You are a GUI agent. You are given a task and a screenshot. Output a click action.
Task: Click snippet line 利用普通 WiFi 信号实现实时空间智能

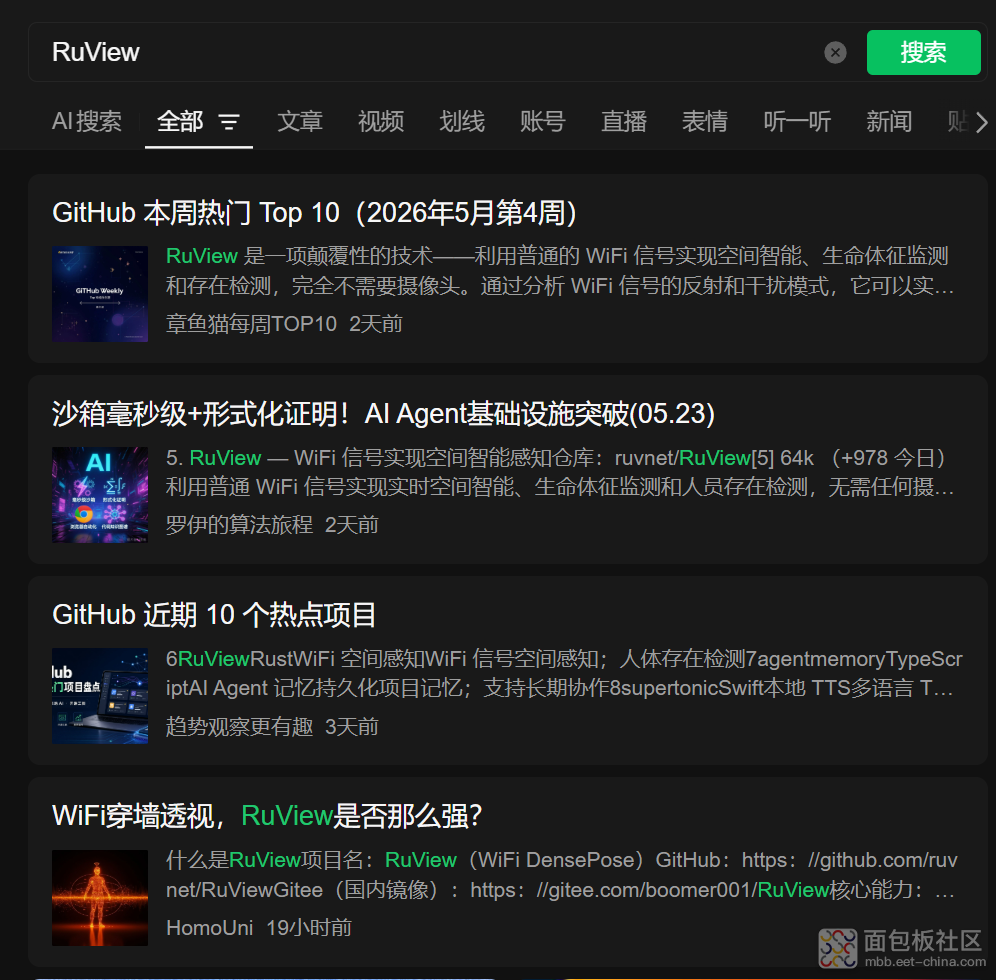pyautogui.click(x=560, y=487)
